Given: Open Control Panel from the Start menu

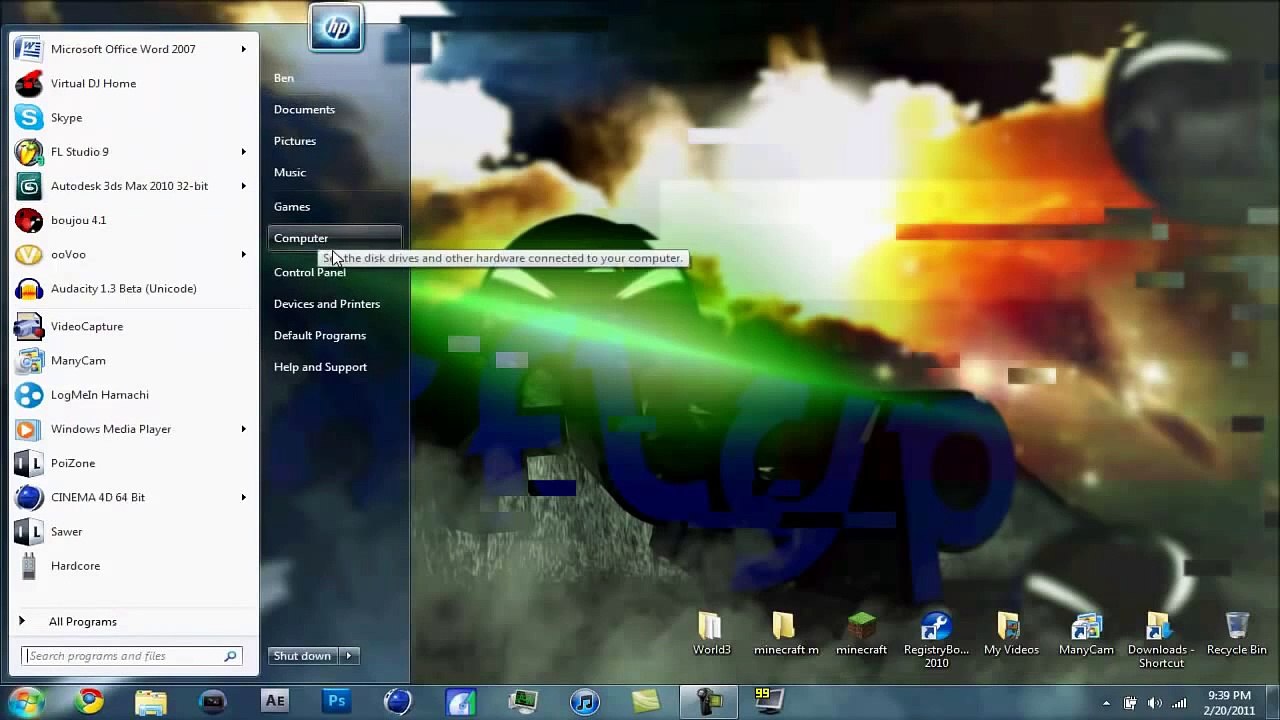Looking at the screenshot, I should (309, 273).
